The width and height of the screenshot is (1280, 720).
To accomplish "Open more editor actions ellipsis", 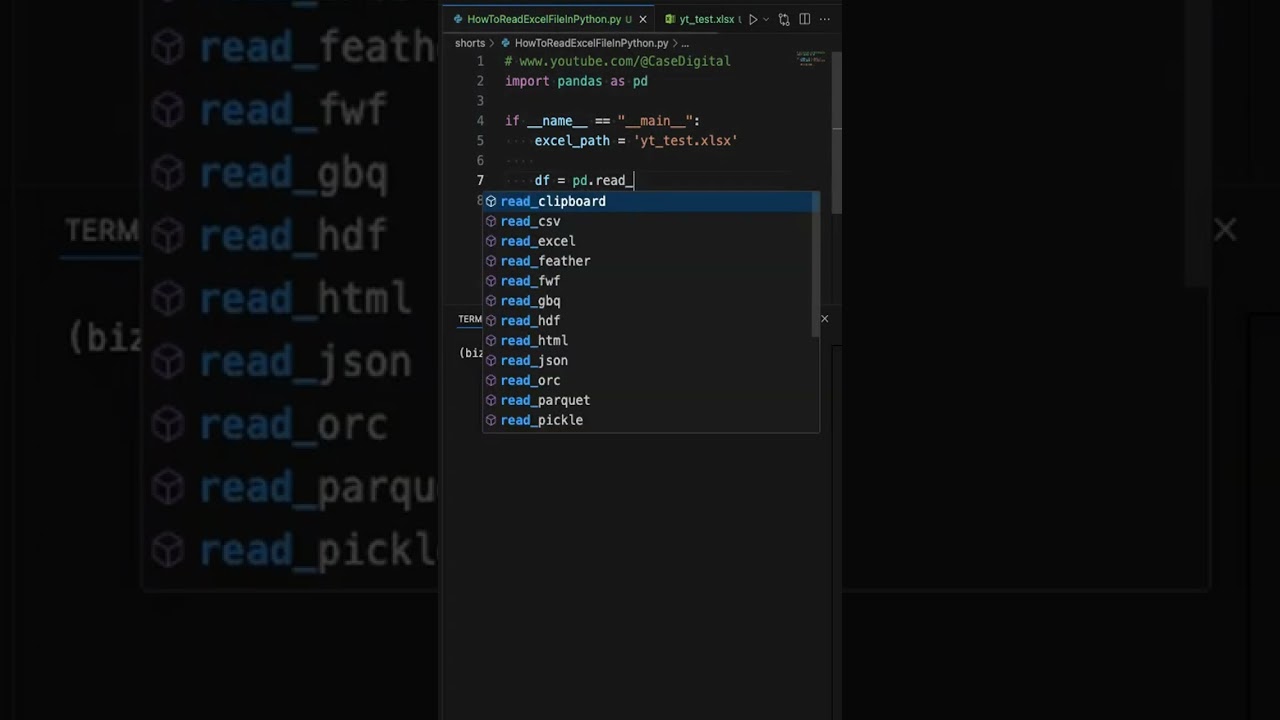I will point(824,19).
